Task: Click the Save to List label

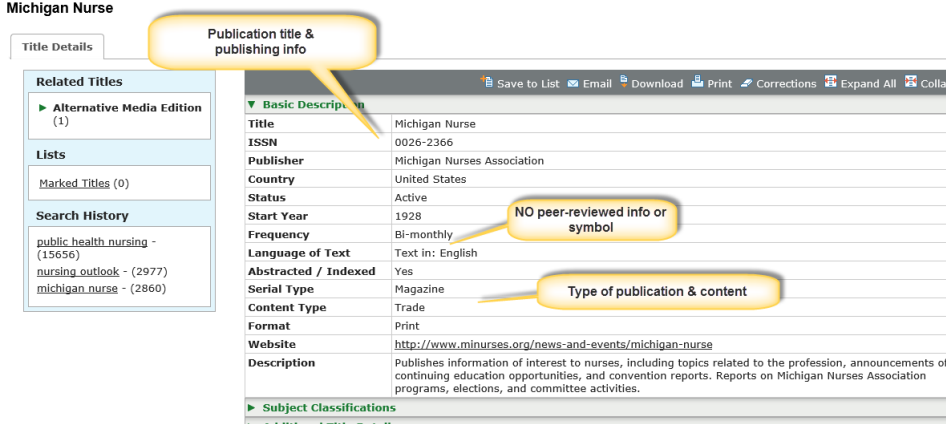Action: coord(529,84)
